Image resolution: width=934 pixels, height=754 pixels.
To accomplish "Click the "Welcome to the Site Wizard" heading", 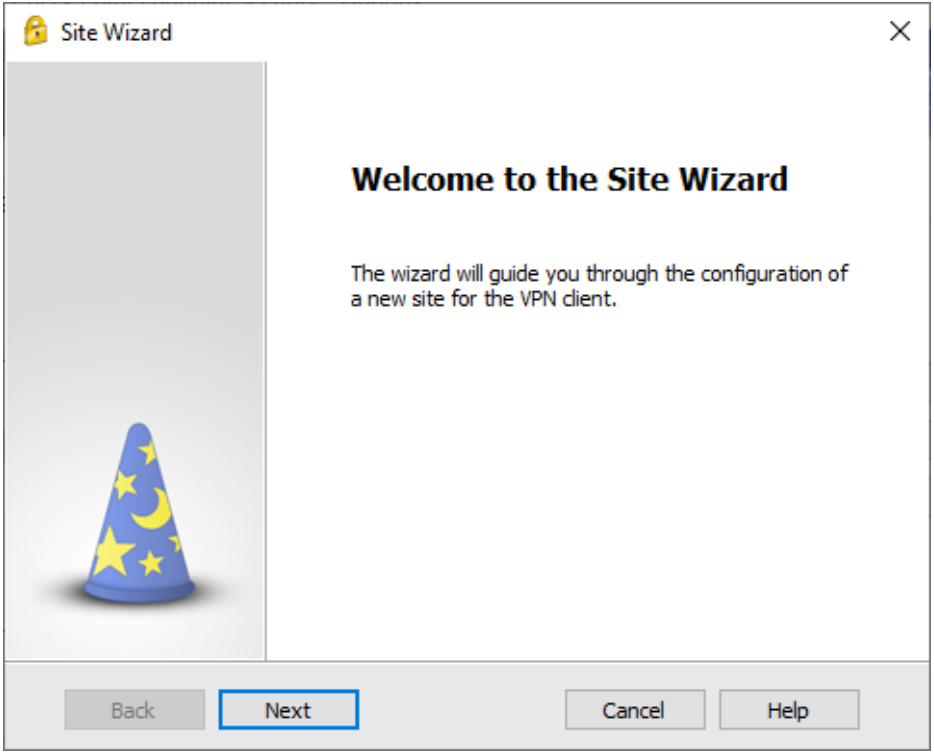I will (x=569, y=179).
